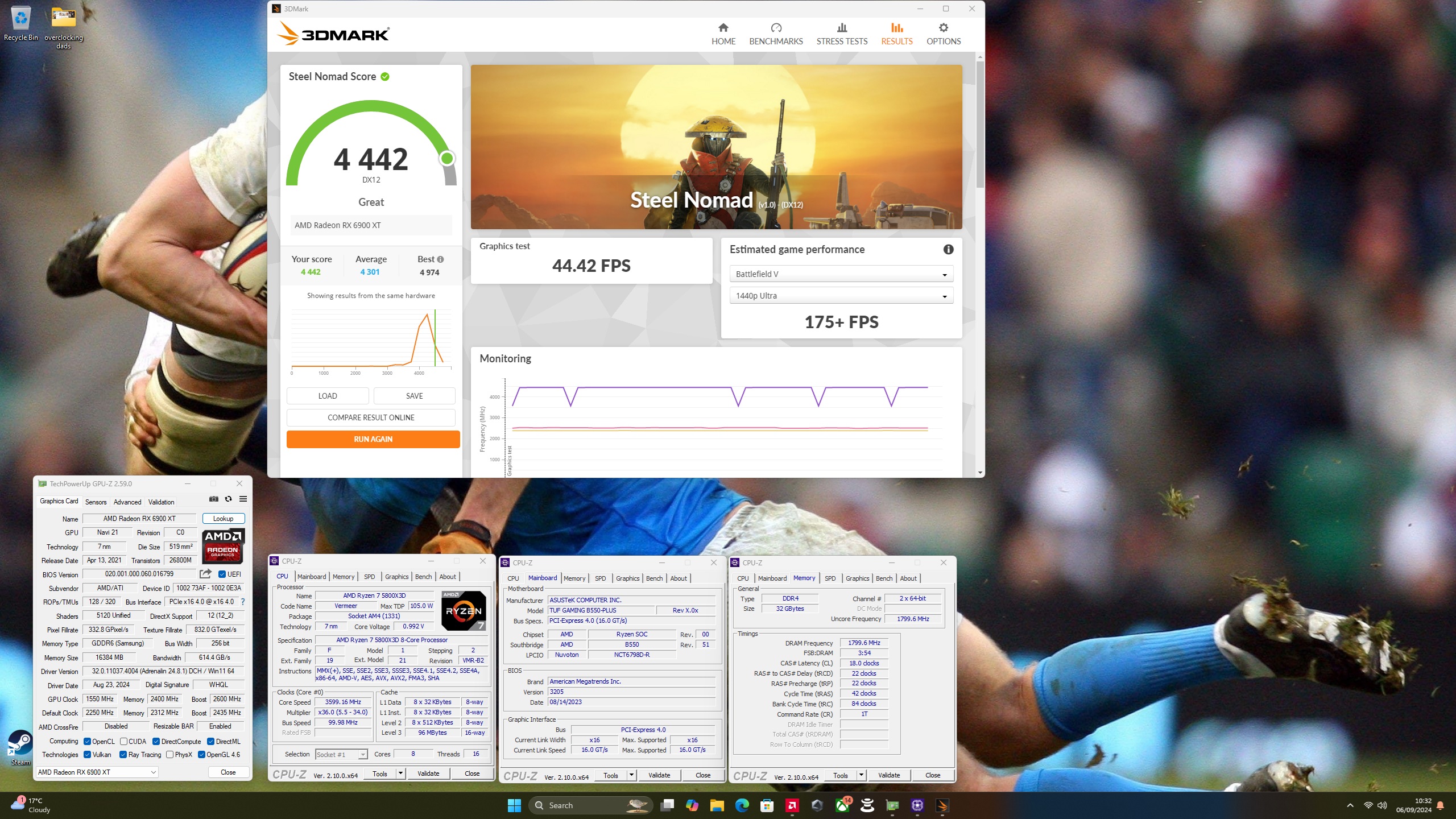Click the SAVE result button
This screenshot has height=819, width=1456.
414,396
